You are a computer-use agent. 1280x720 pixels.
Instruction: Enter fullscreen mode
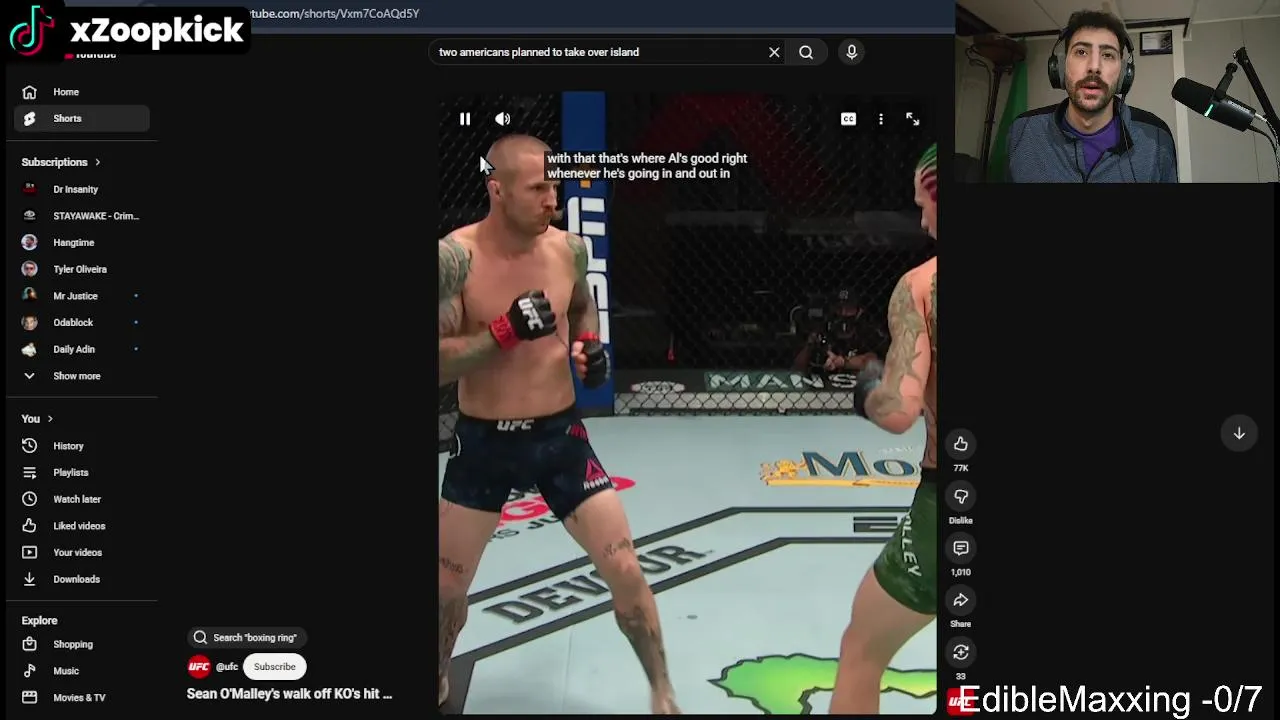913,119
